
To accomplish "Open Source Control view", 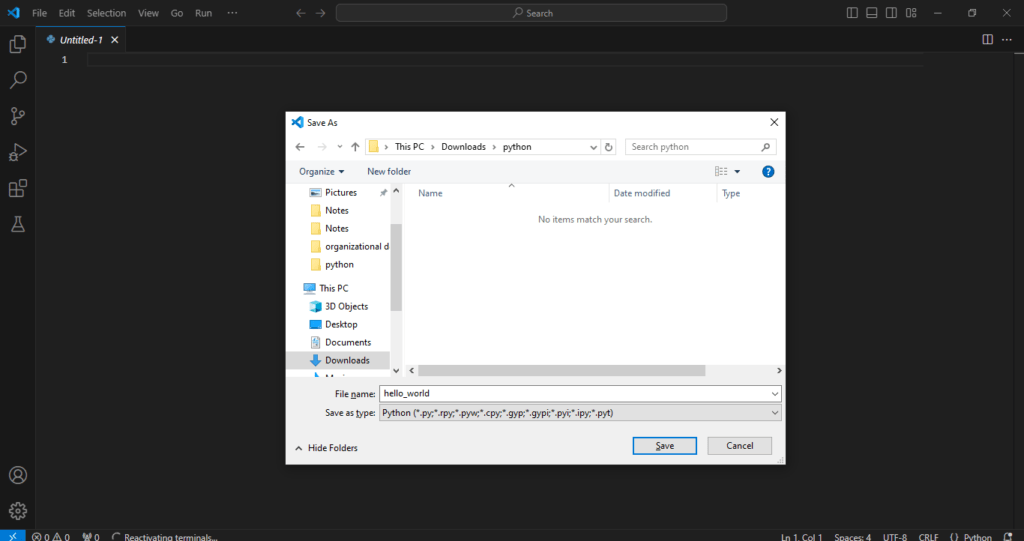I will (18, 116).
